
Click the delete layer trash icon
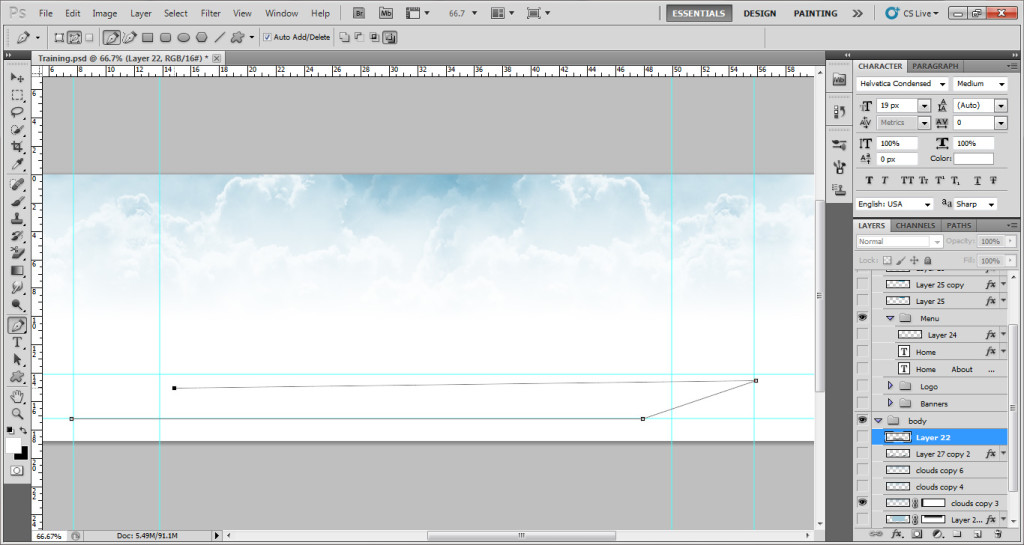(997, 534)
